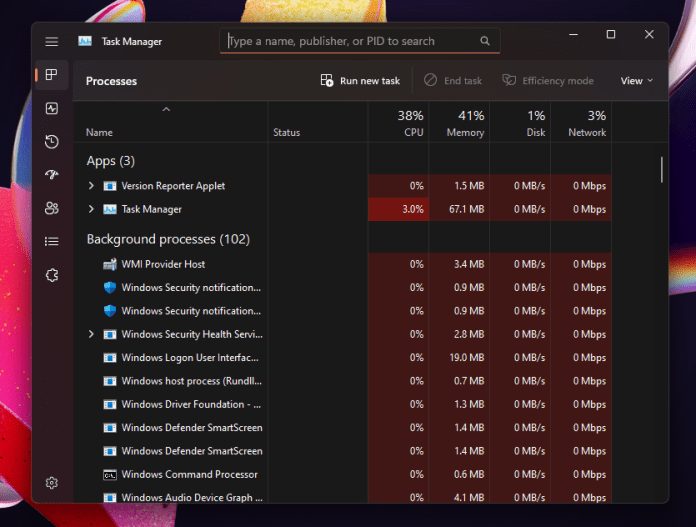
Task: Click Task Manager's 3.0% CPU cell
Action: coord(398,209)
